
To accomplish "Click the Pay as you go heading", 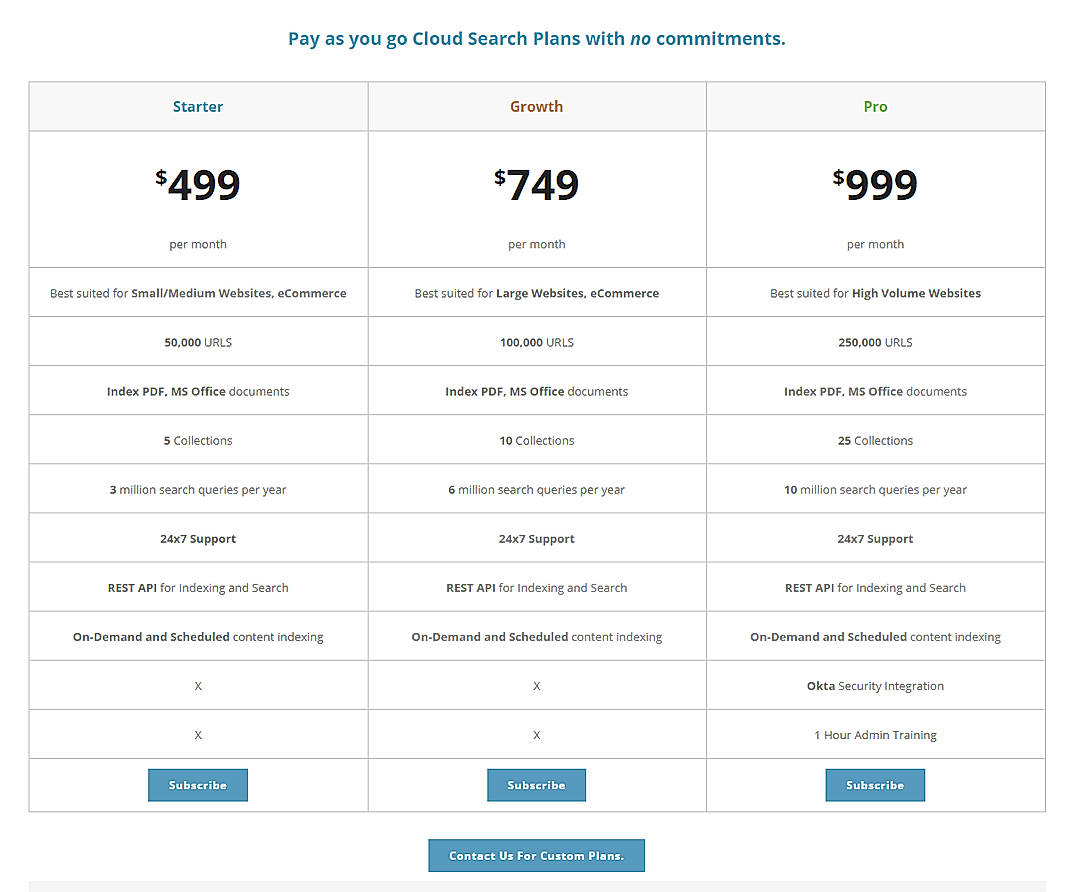I will point(536,38).
